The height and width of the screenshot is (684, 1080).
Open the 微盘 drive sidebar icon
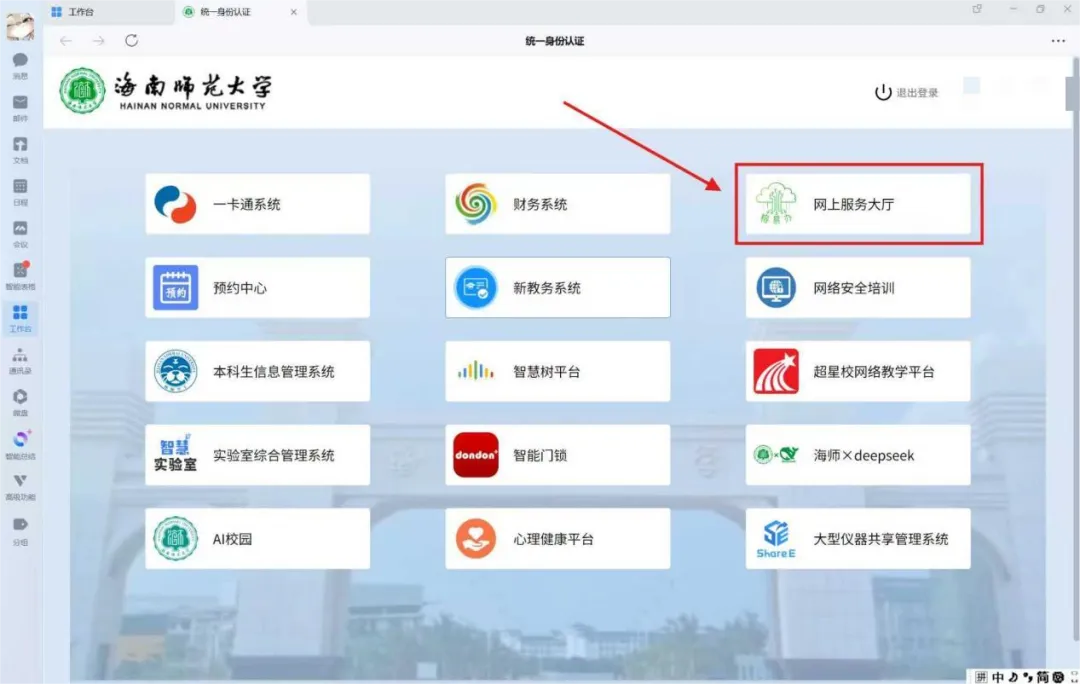(x=20, y=402)
